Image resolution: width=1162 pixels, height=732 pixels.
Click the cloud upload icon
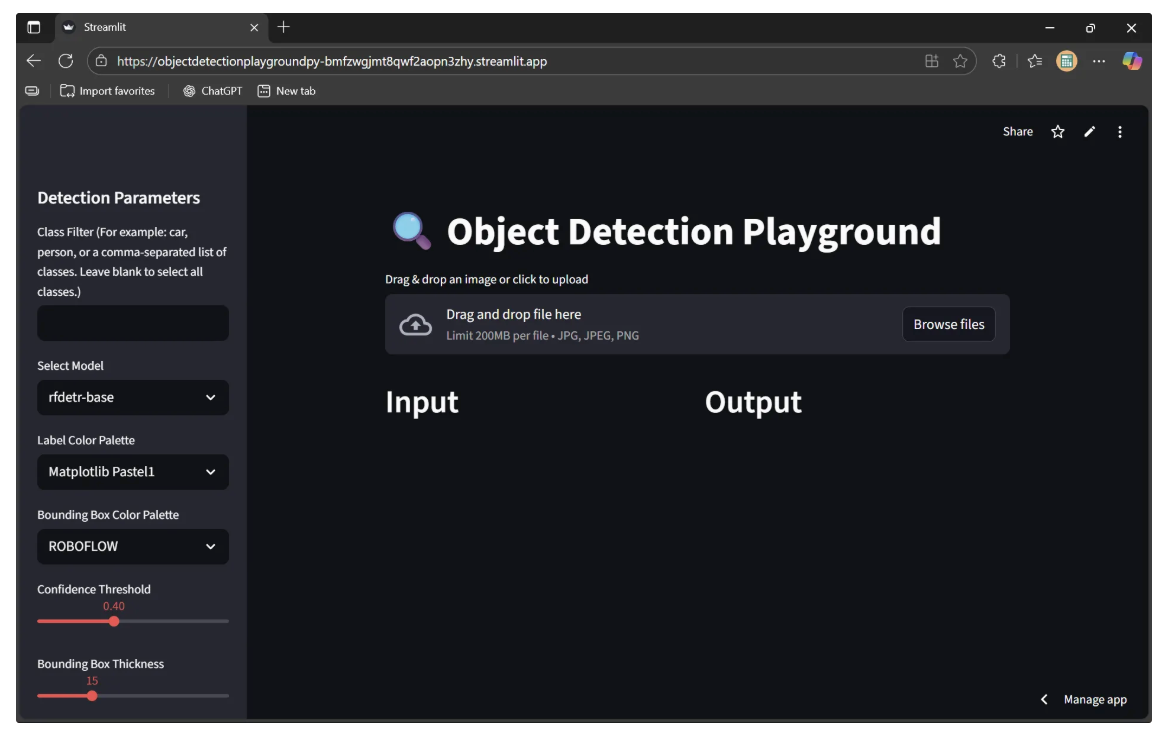pos(416,325)
